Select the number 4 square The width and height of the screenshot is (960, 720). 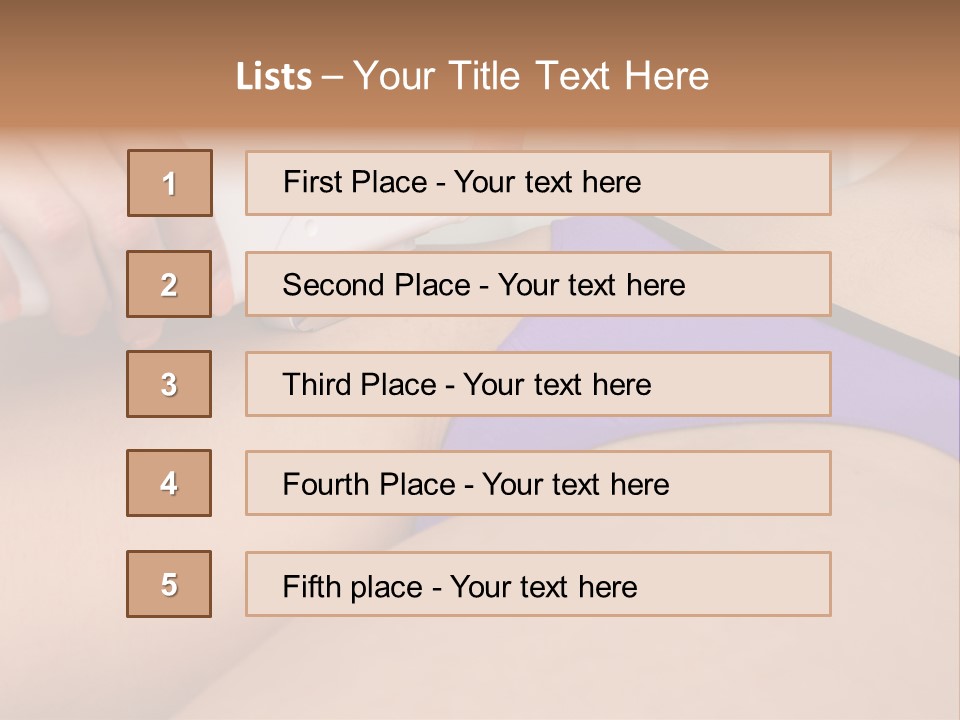coord(170,483)
